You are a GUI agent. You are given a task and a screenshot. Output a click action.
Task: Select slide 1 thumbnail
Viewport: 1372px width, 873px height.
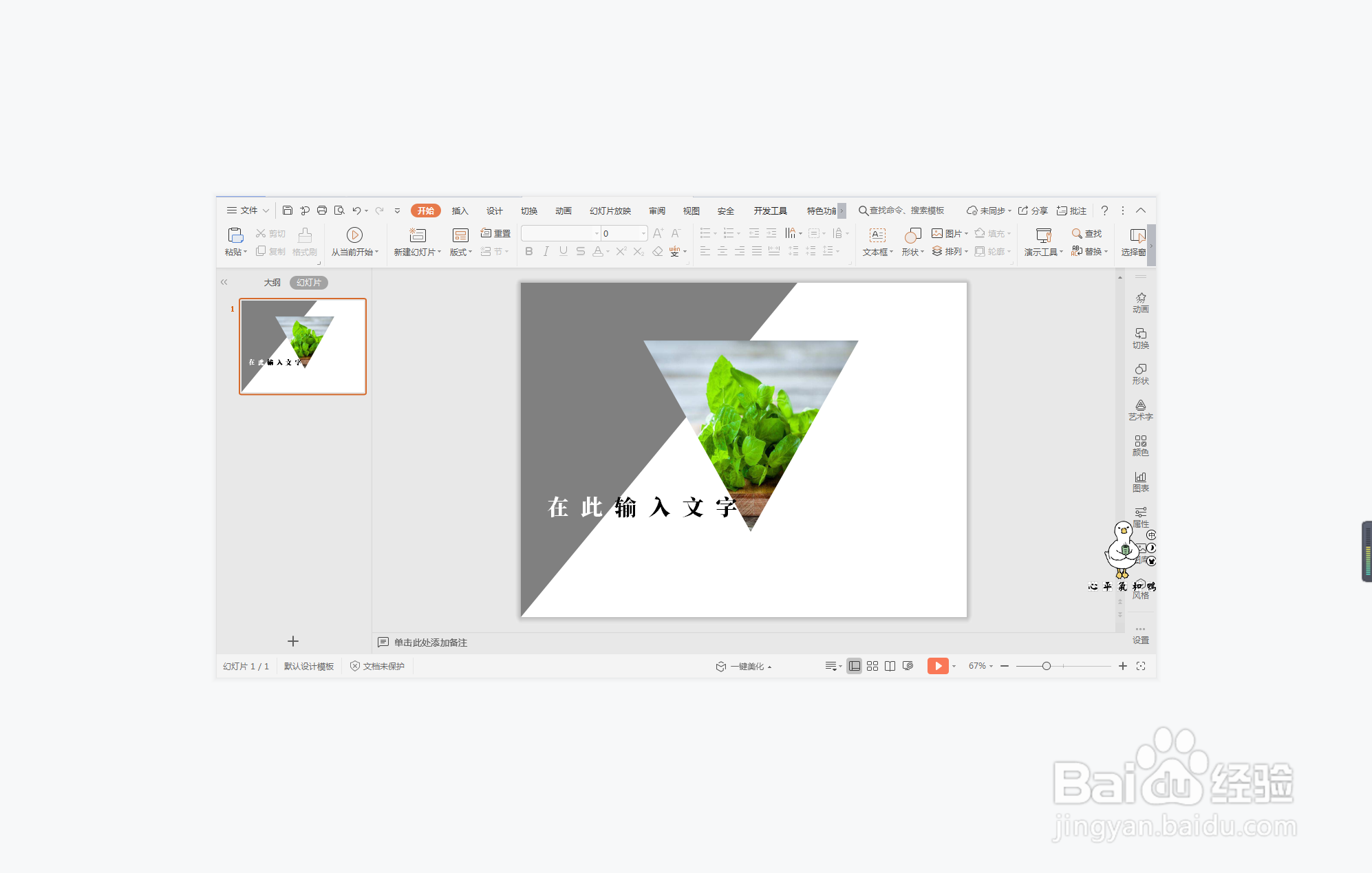coord(303,346)
